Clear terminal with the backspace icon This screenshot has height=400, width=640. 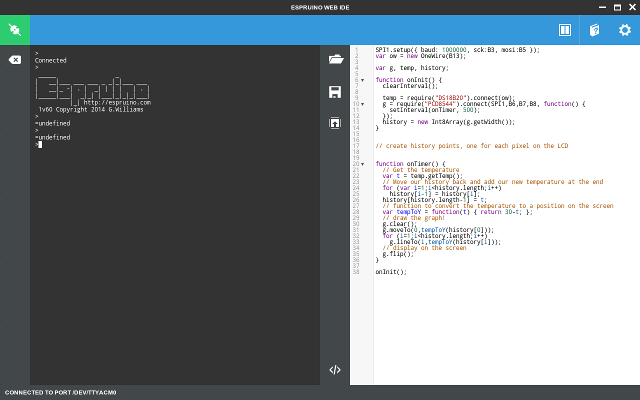(15, 60)
